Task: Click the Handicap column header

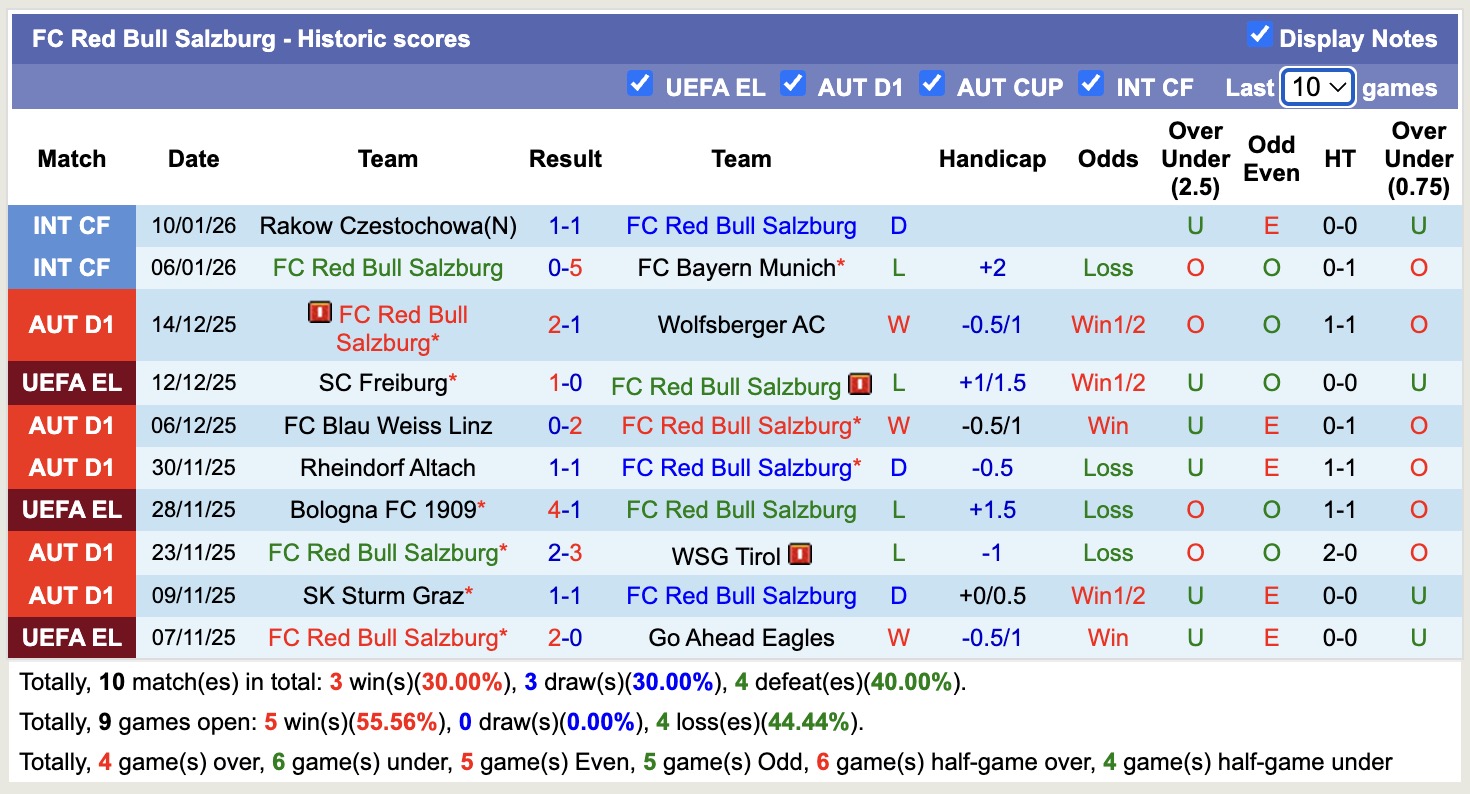Action: pos(992,158)
